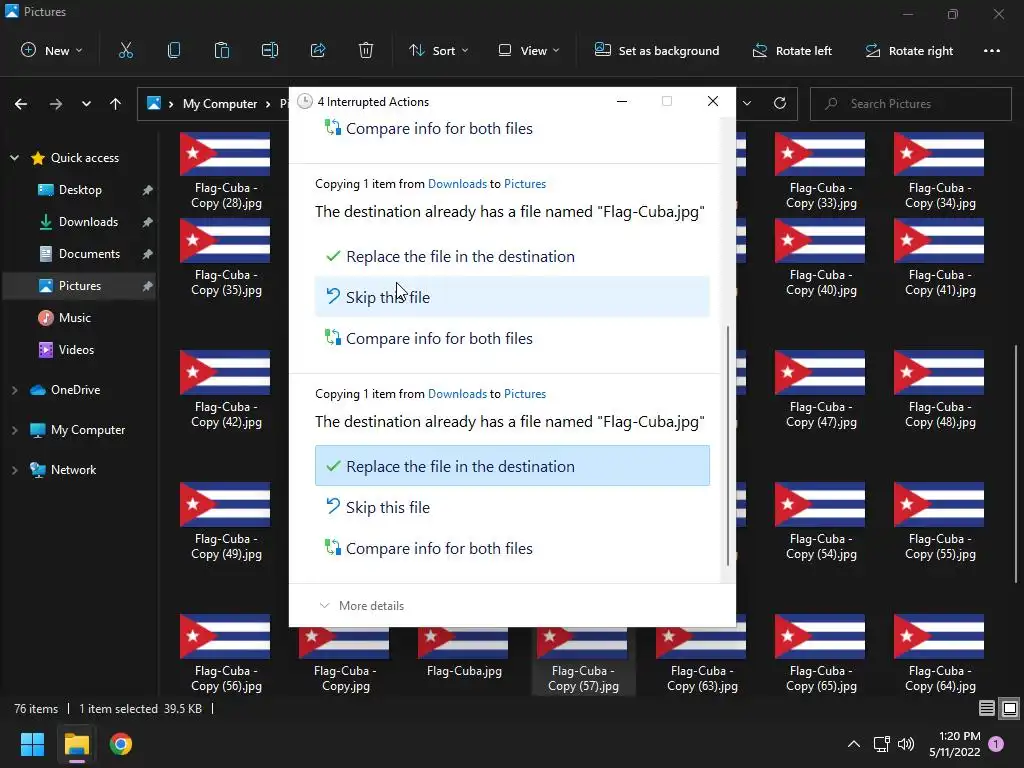Screen dimensions: 1024x768
Task: Open Desktop in Quick access
Action: coord(80,190)
